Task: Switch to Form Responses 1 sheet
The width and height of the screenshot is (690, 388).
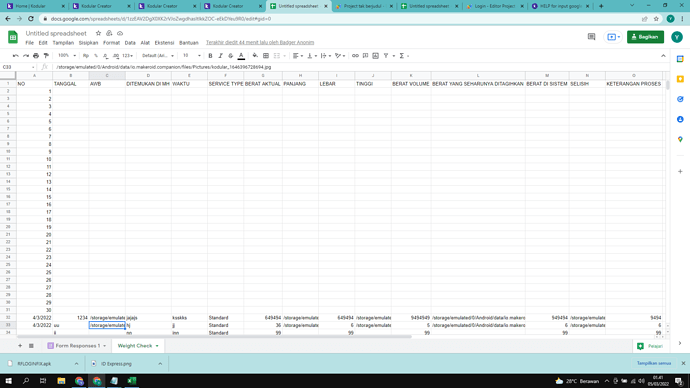Action: pos(77,346)
